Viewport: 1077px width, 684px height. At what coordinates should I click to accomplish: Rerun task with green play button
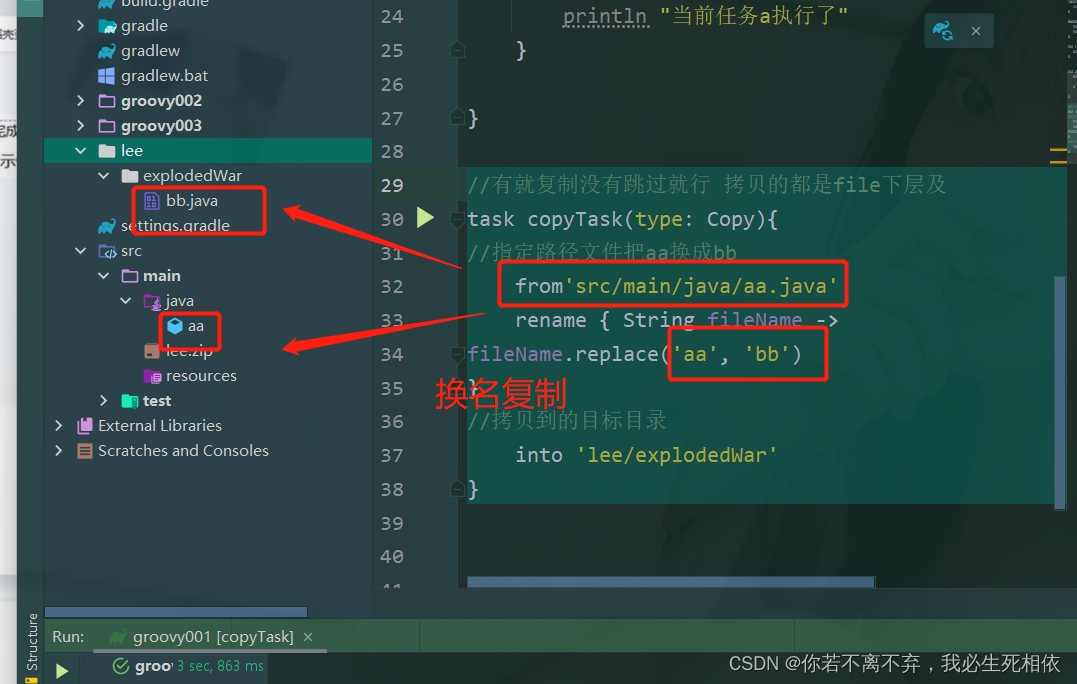pos(62,671)
